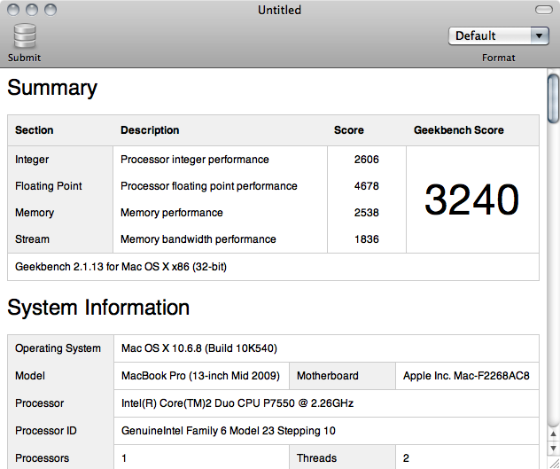Click the 'Mac OS X 10.6.8 (Build 10K540)' value

pyautogui.click(x=199, y=348)
